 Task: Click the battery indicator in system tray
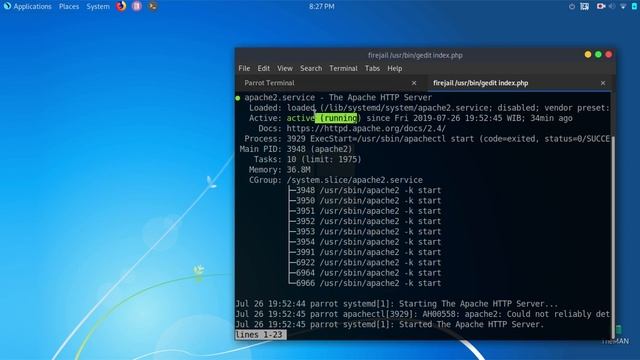click(635, 6)
